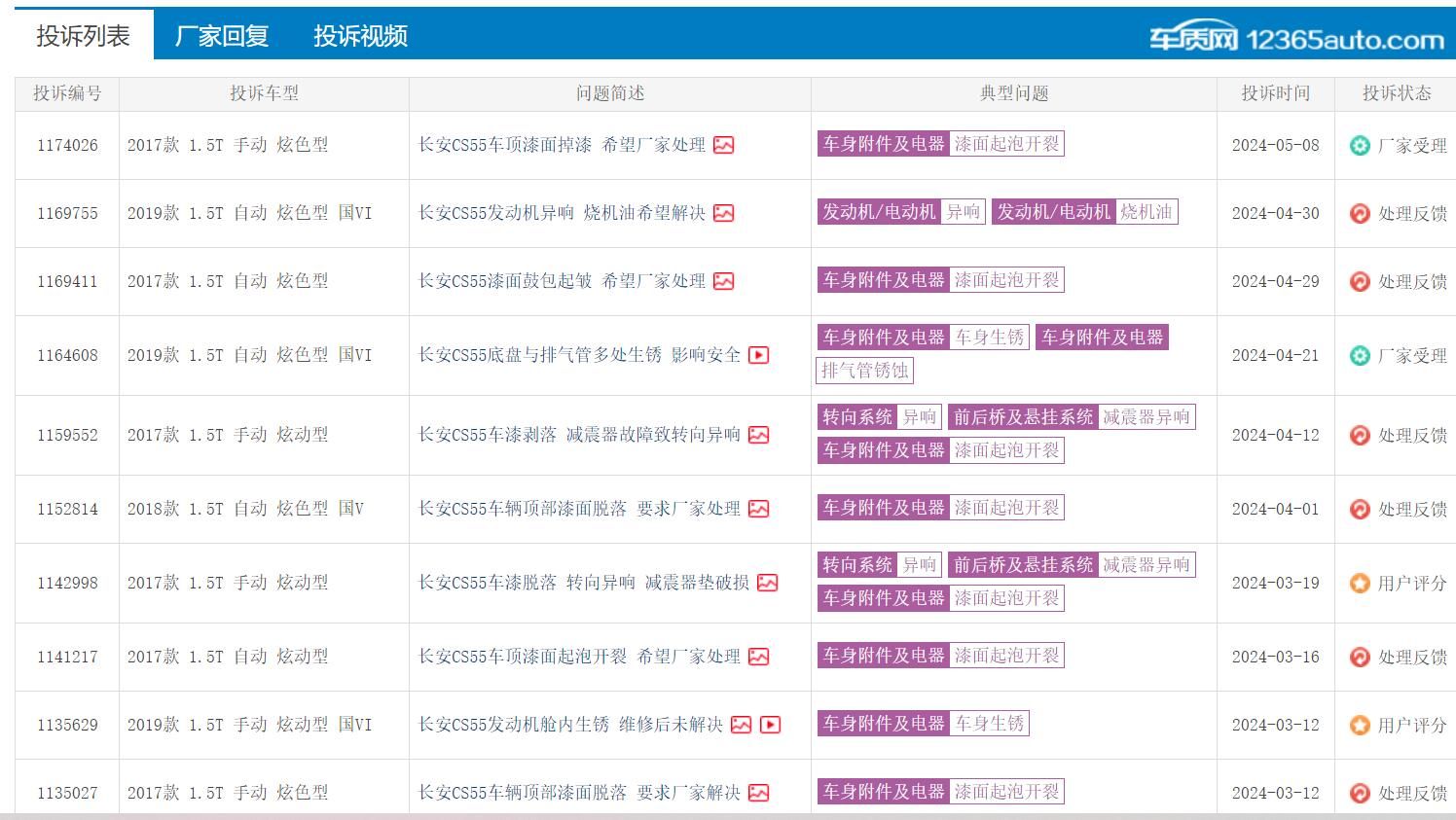
Task: Click 处理反馈 status icon for 1169411
Action: tap(1360, 281)
